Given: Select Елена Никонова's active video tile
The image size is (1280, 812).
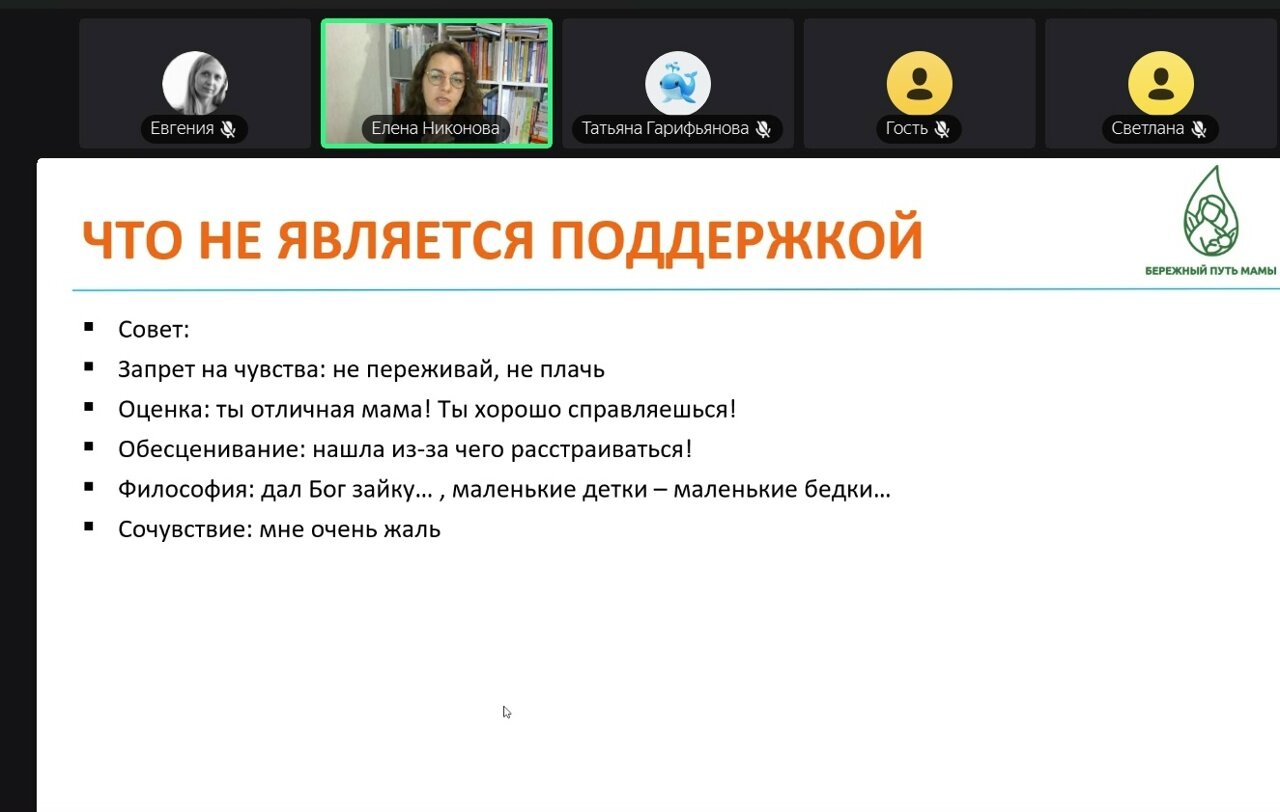Looking at the screenshot, I should coord(436,70).
